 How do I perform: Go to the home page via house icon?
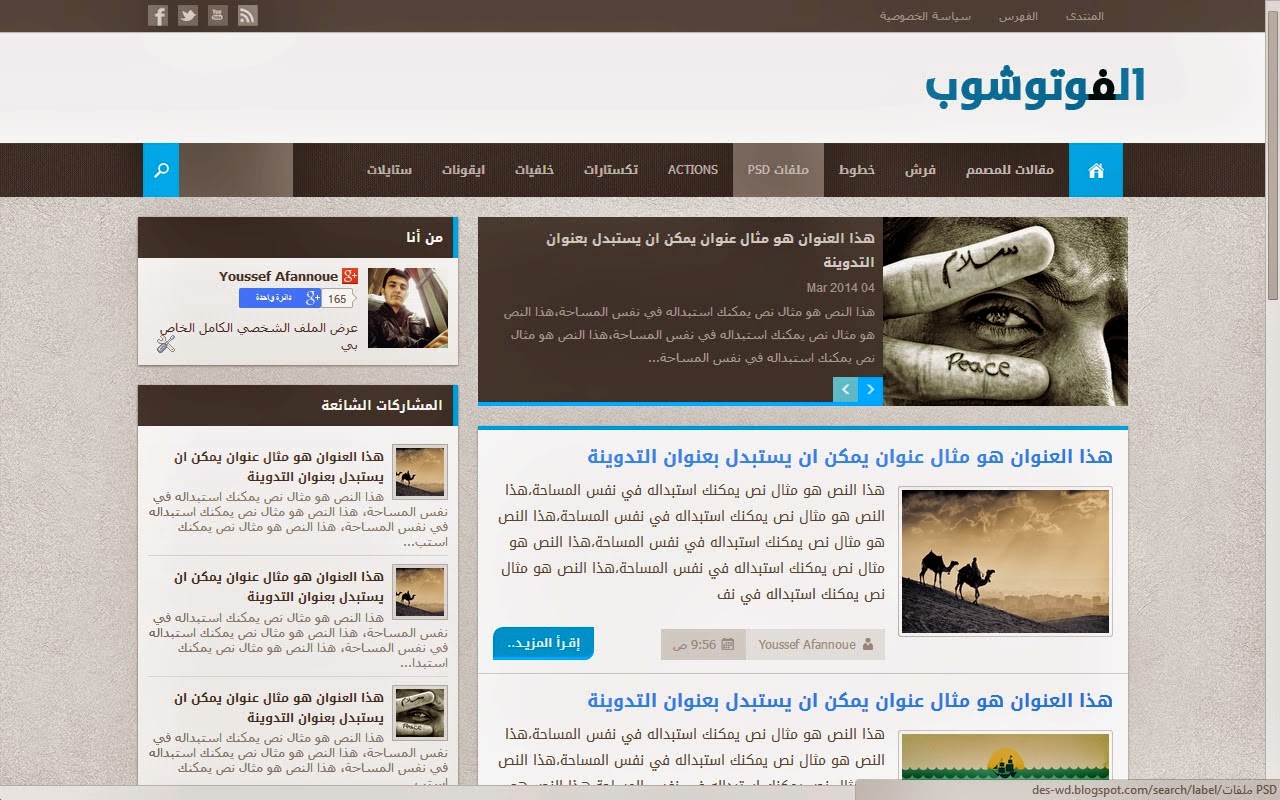[x=1096, y=170]
